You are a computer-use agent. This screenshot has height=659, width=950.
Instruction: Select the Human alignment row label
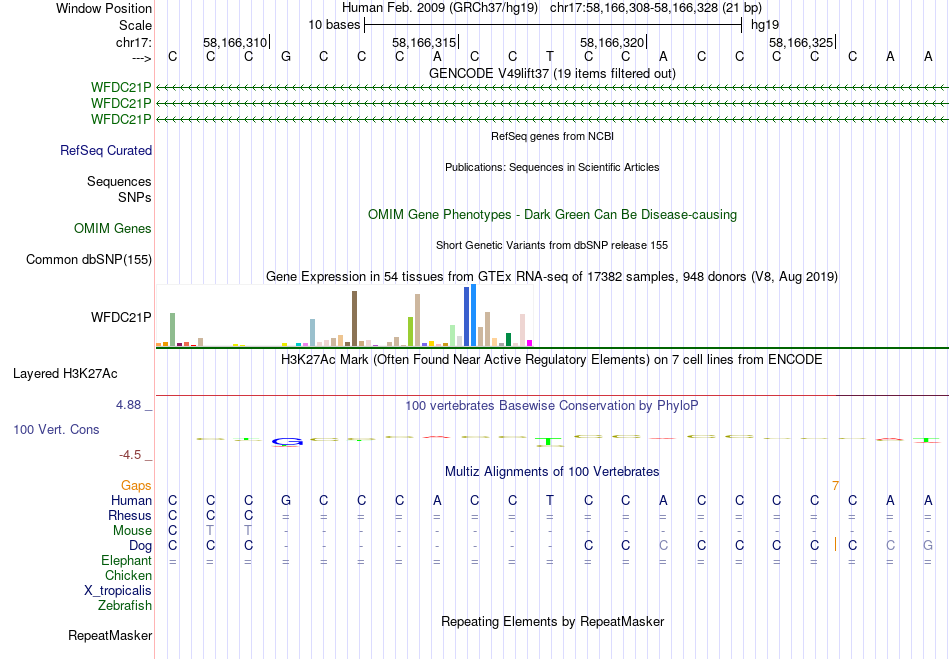tap(131, 500)
